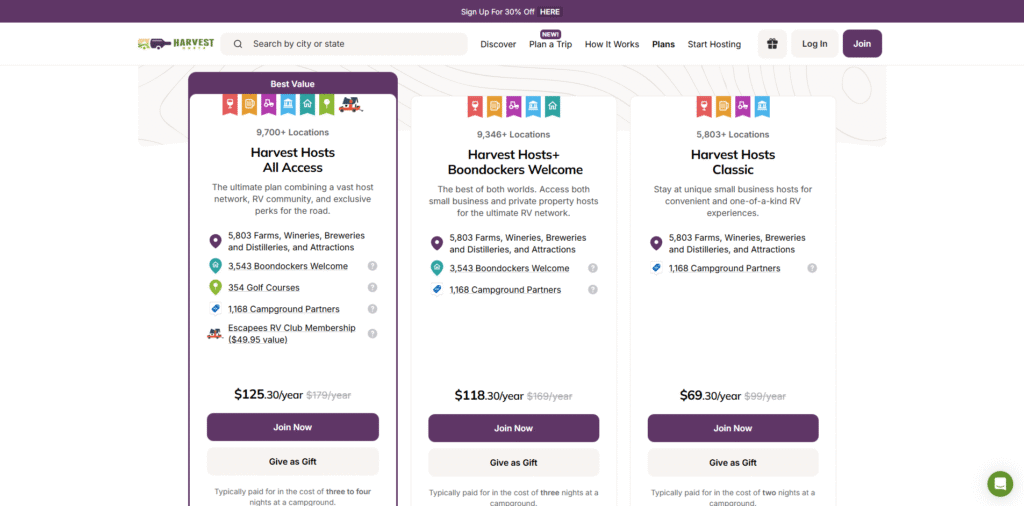Image resolution: width=1024 pixels, height=506 pixels.
Task: Select Start Hosting in navigation
Action: 714,44
